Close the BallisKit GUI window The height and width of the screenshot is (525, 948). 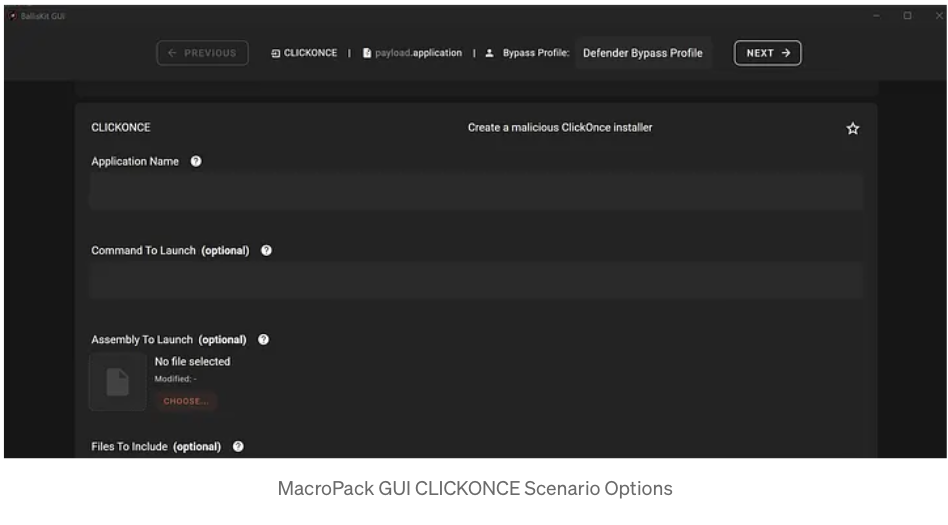pyautogui.click(x=936, y=16)
